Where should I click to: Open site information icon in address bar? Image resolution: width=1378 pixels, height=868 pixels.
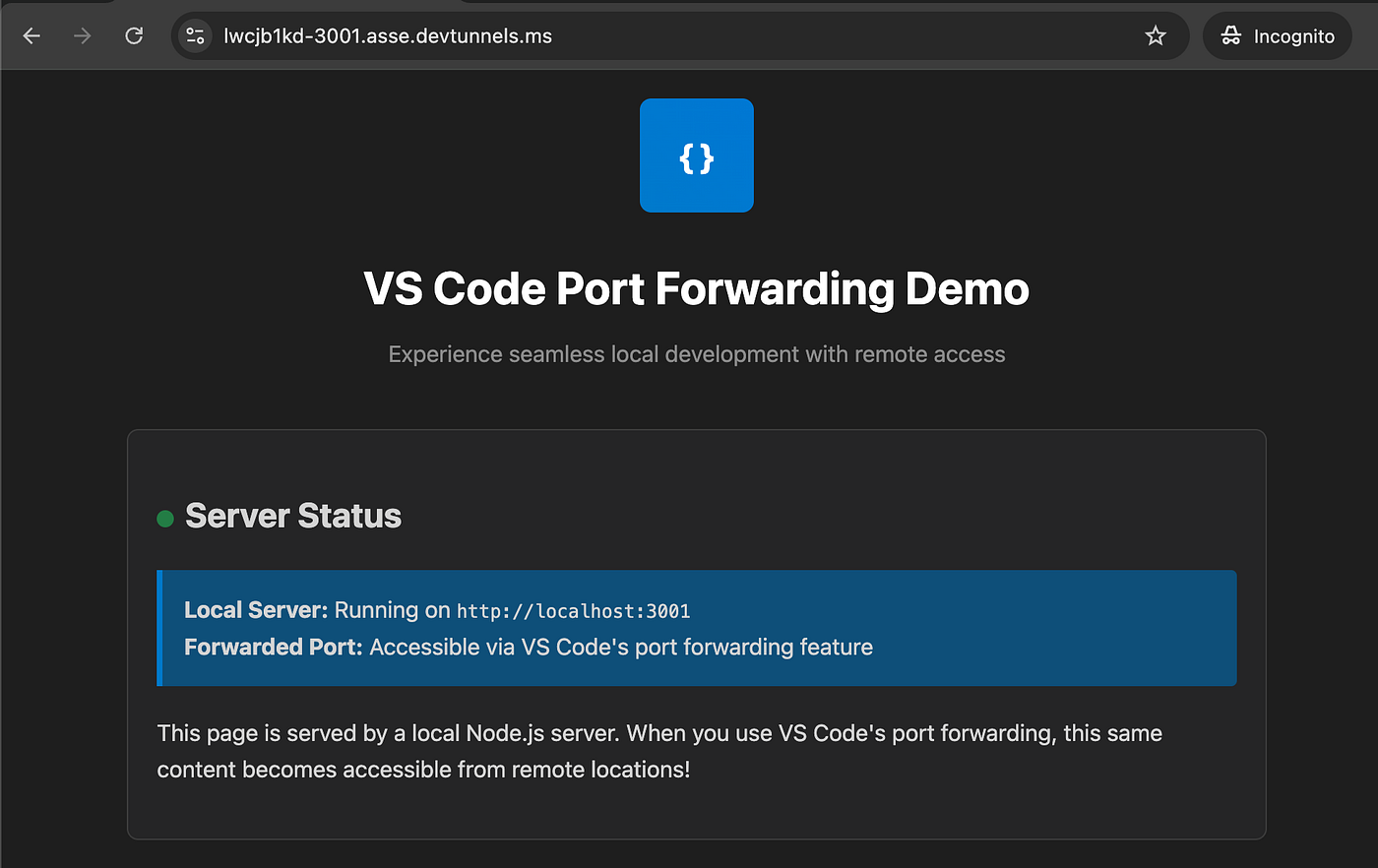click(x=195, y=36)
